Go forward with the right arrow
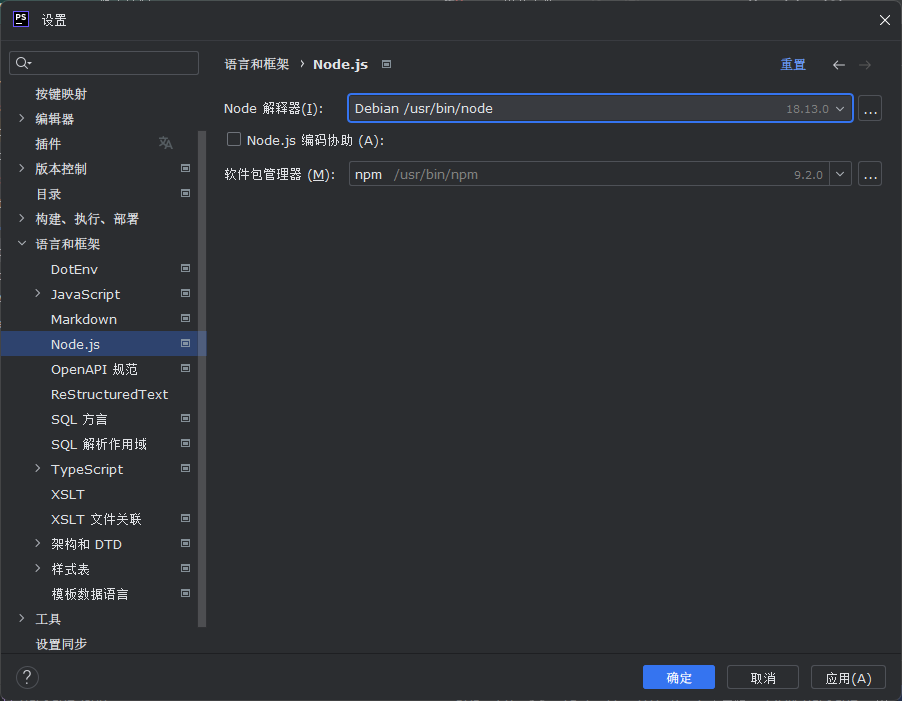This screenshot has height=701, width=902. (865, 65)
